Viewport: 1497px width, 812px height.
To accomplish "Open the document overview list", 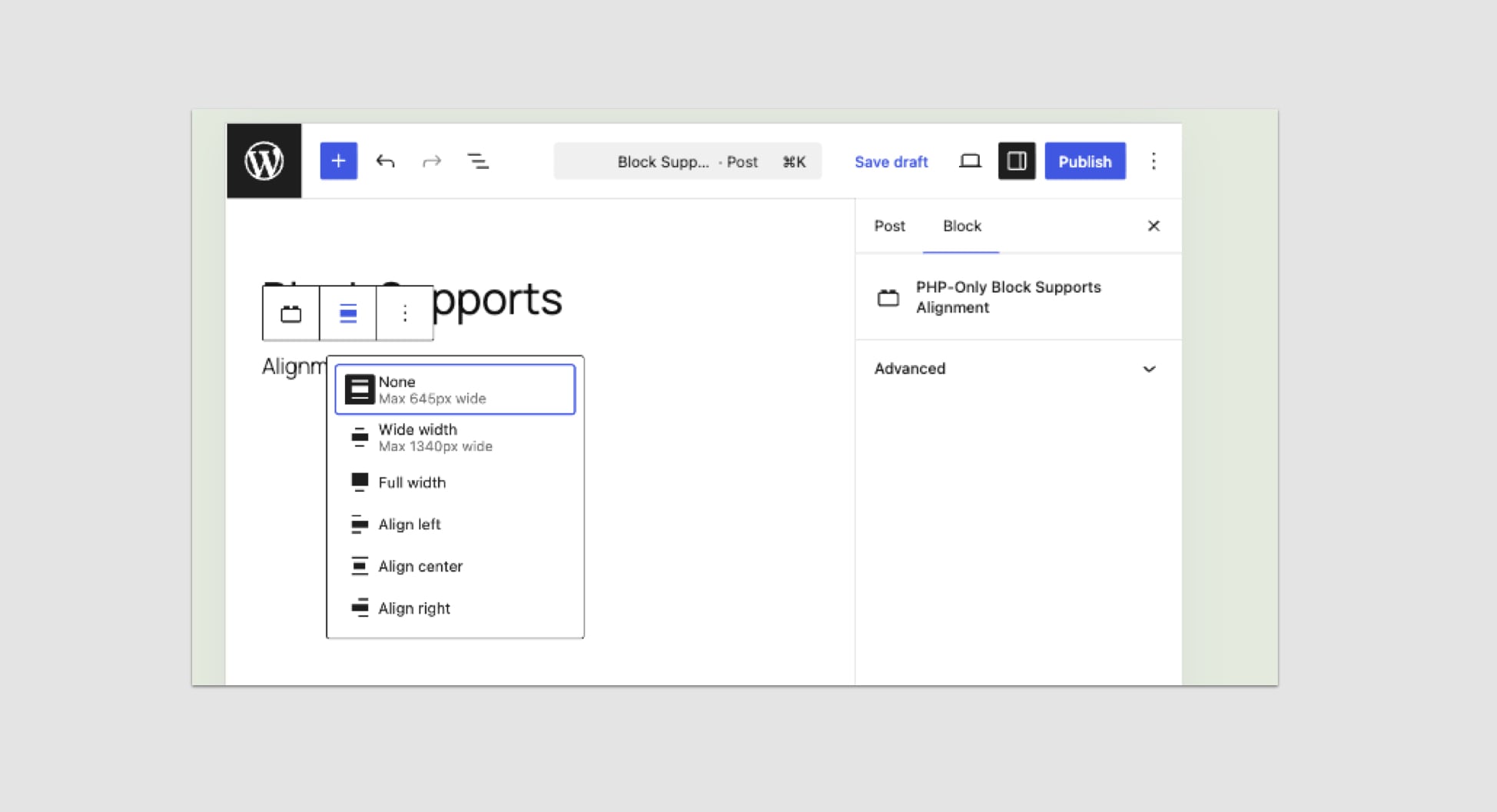I will tap(478, 161).
